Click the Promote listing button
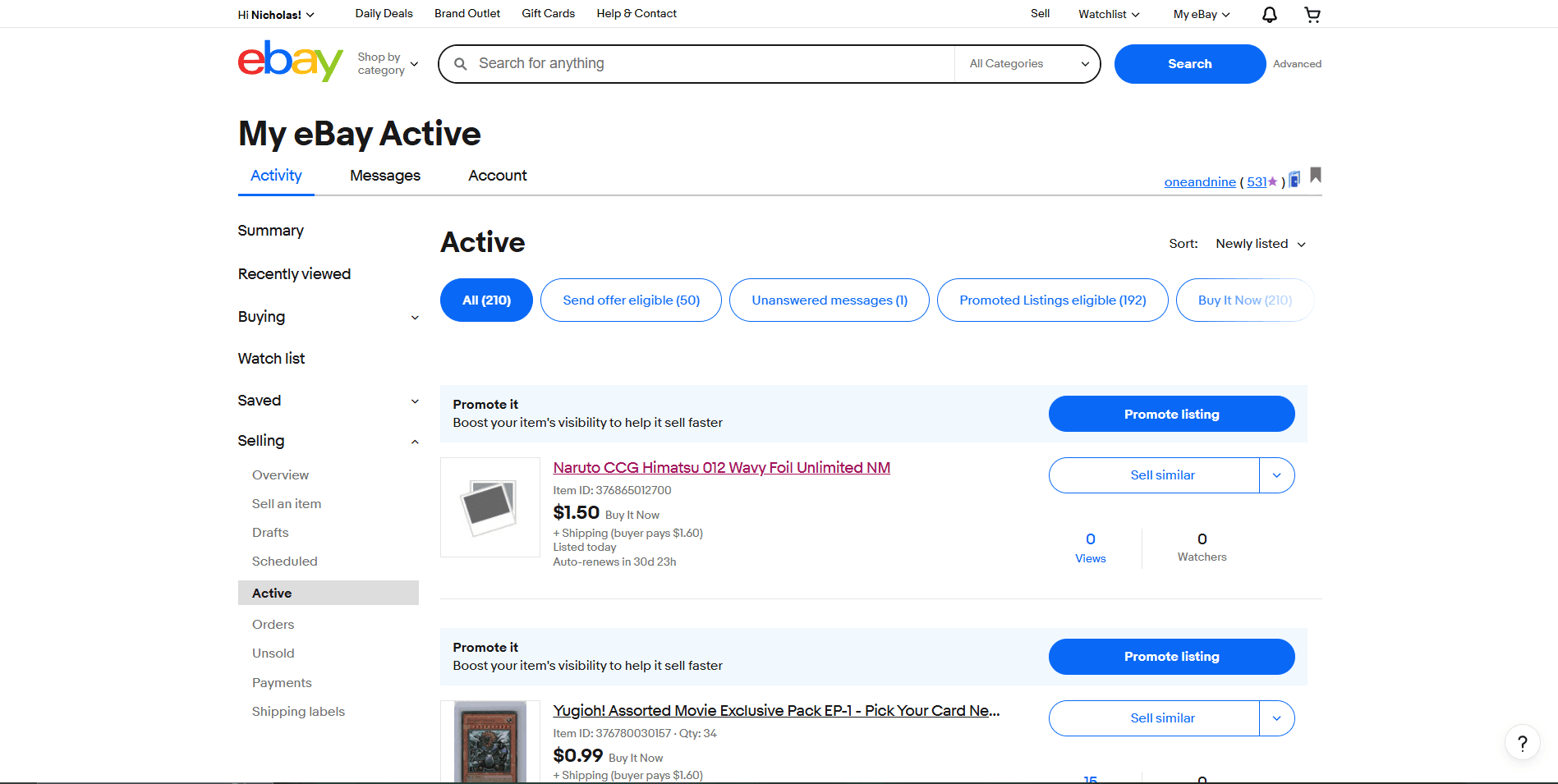The image size is (1558, 784). point(1171,414)
